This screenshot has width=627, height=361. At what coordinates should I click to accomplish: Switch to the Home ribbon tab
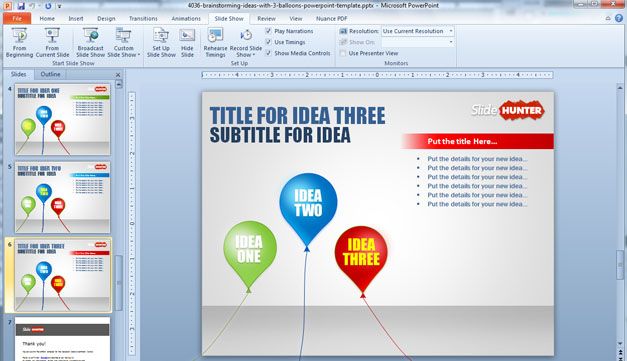pos(47,18)
